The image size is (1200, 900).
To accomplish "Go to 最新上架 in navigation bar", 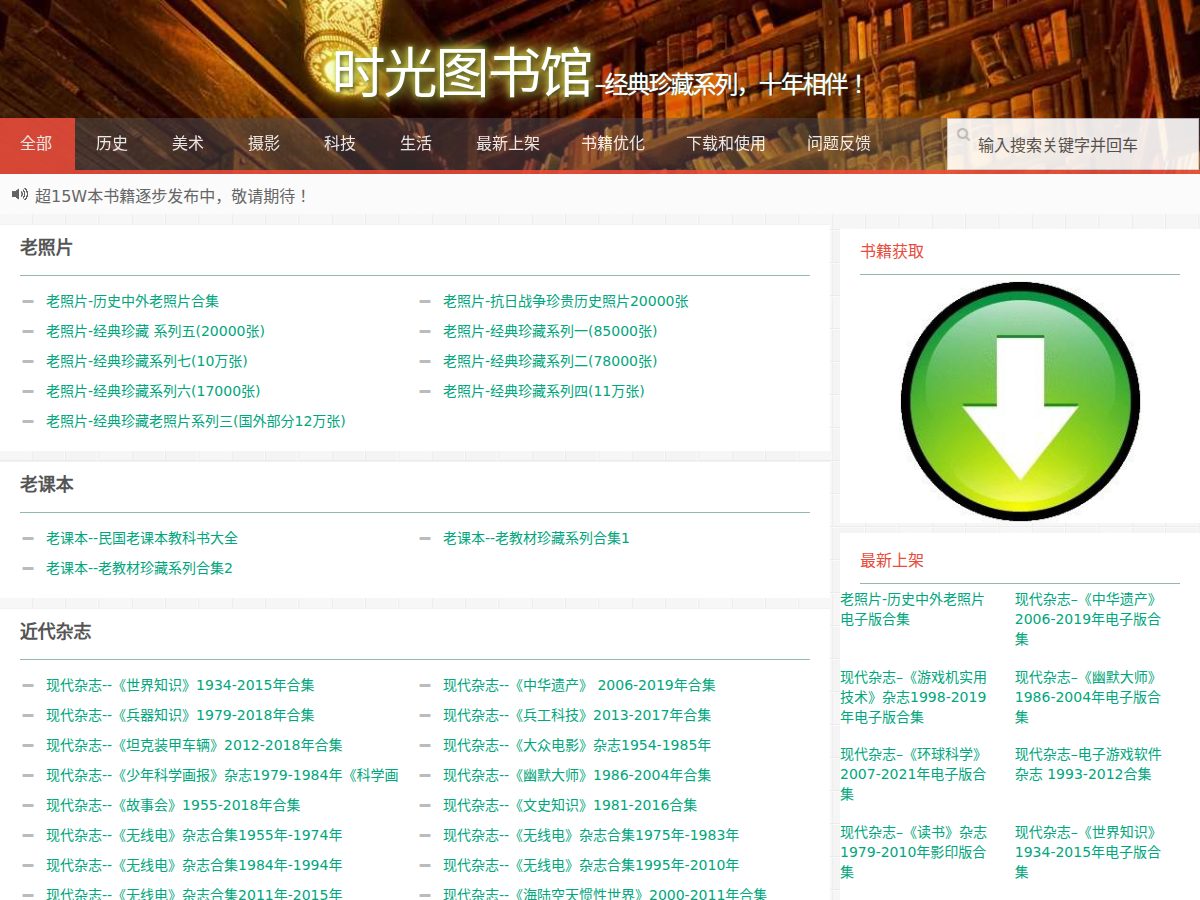I will 508,144.
